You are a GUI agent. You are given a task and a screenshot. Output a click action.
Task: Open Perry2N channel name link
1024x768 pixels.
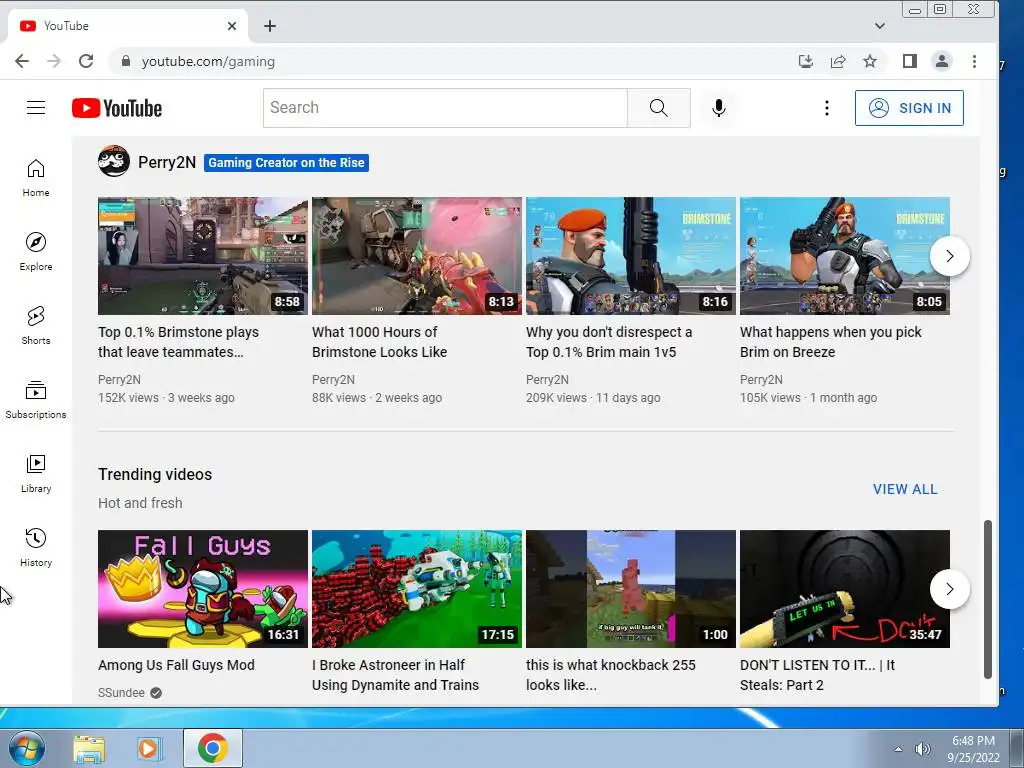(167, 163)
